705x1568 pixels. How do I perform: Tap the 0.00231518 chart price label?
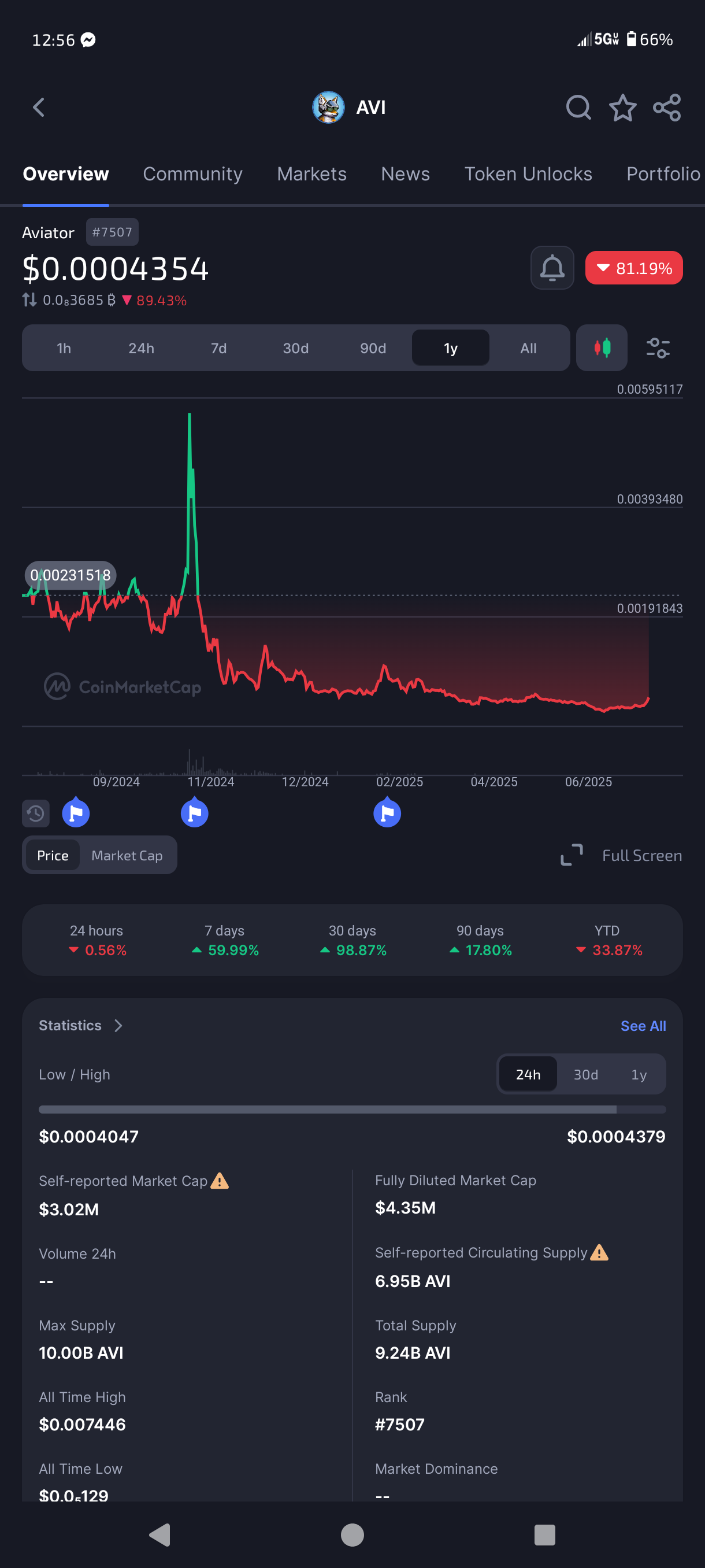click(70, 575)
